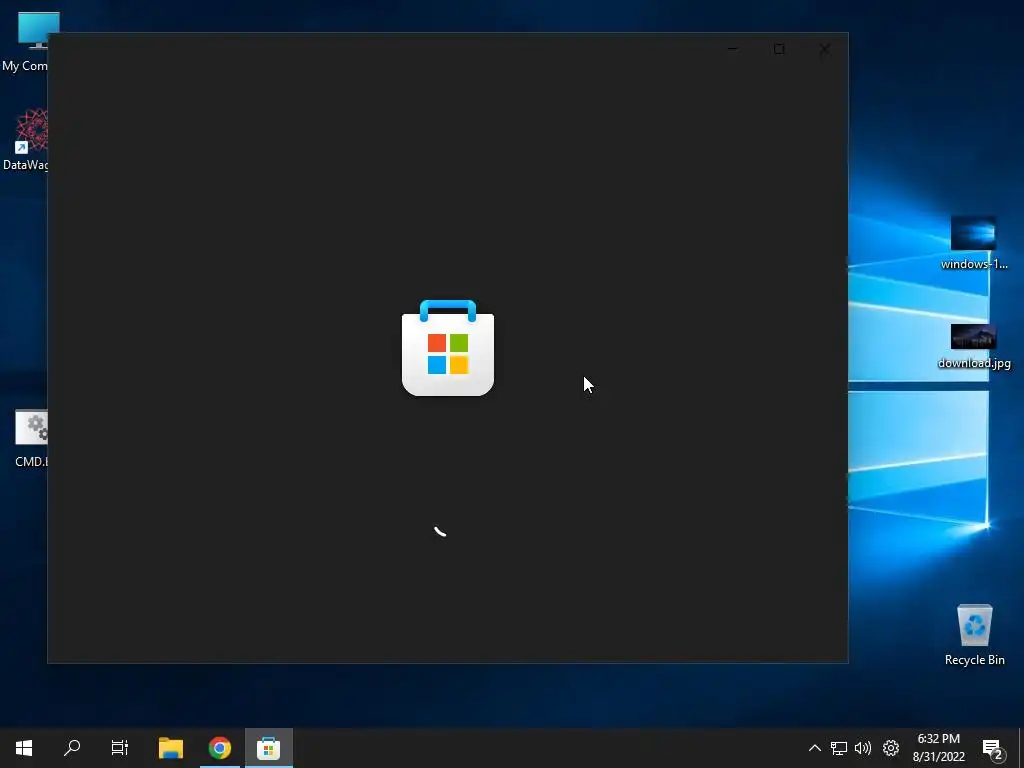Open the Recycle Bin
Viewport: 1024px width, 768px height.
[x=974, y=635]
